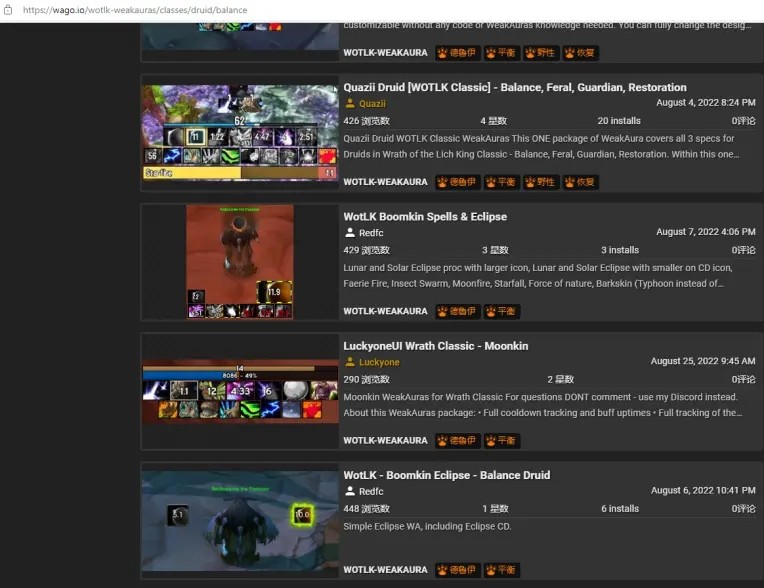The image size is (764, 588).
Task: Click the 德鲁伊 tag on the Quazii Druid entry
Action: coord(457,182)
